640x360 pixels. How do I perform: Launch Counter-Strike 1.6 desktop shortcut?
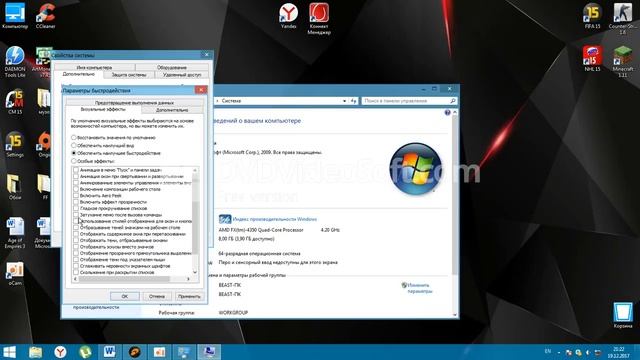coord(622,18)
